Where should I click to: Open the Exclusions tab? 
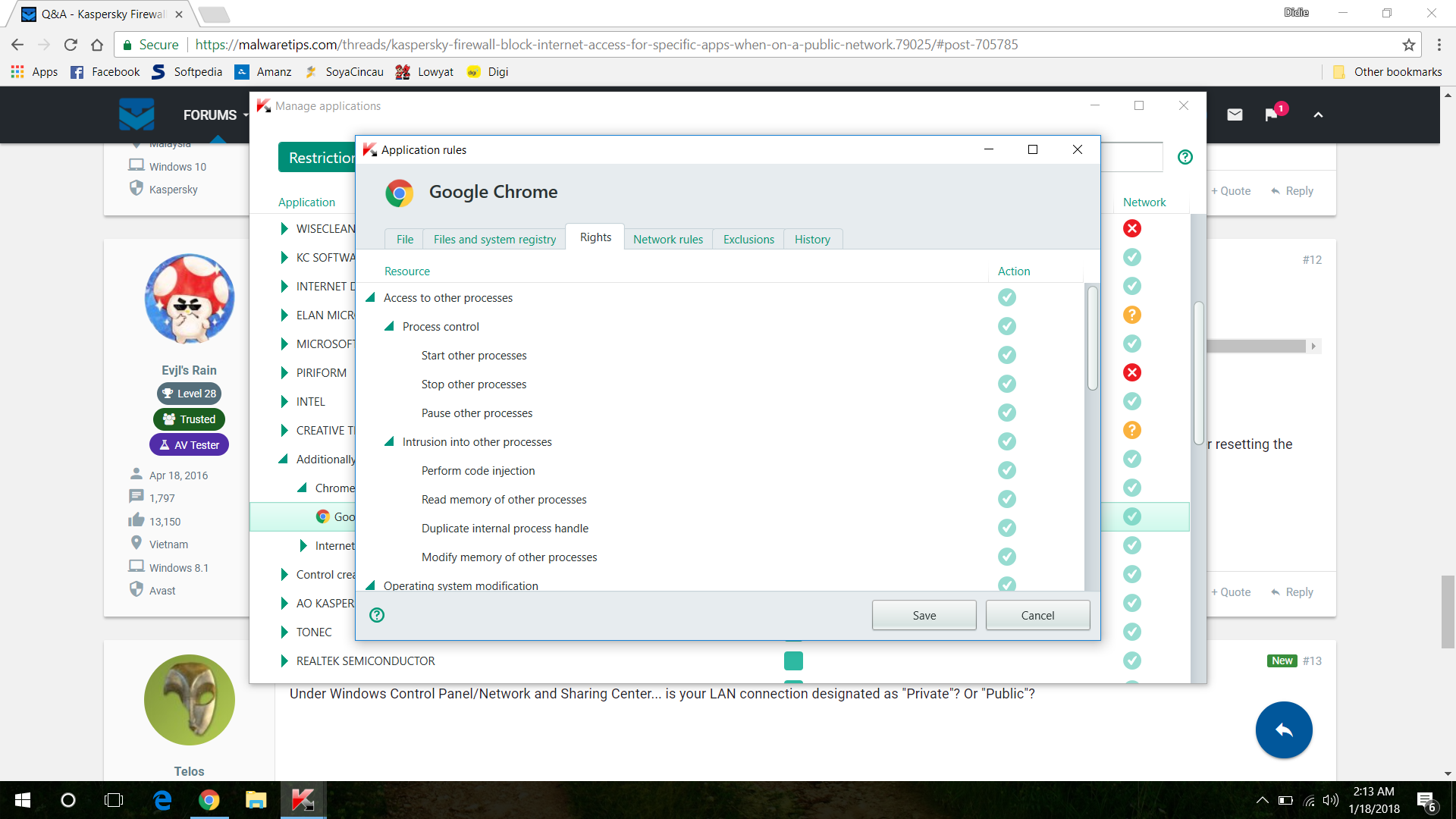tap(748, 239)
